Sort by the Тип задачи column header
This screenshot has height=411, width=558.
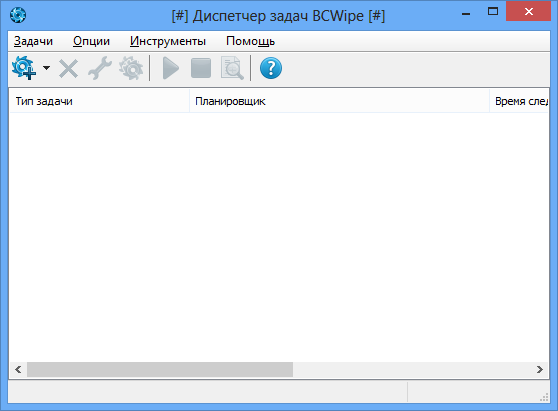(x=99, y=101)
